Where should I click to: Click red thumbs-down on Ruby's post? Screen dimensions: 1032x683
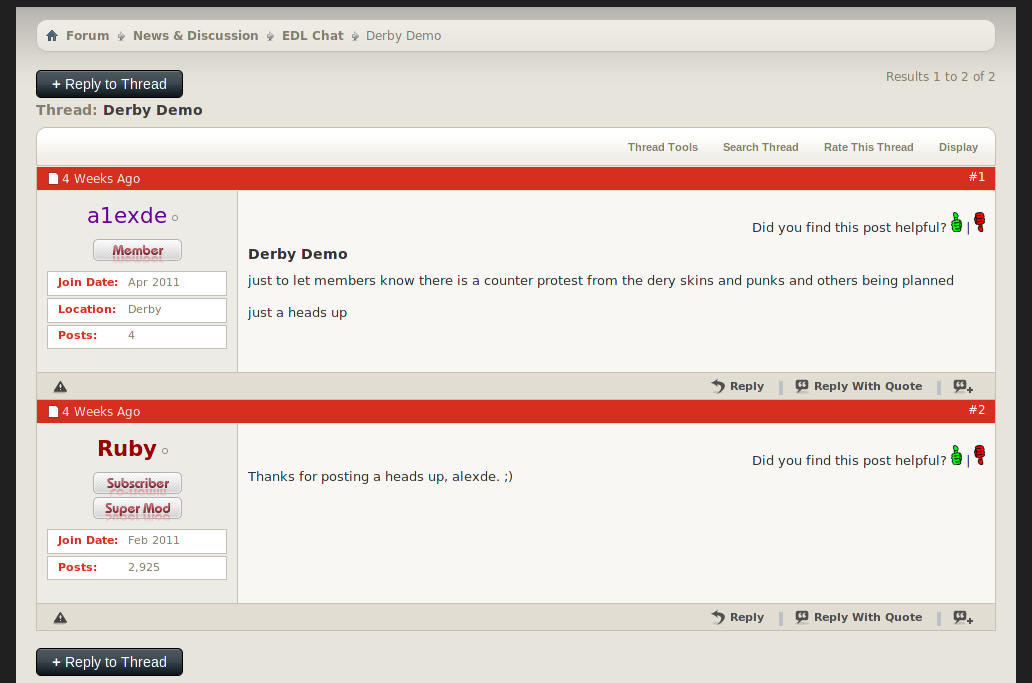point(979,455)
